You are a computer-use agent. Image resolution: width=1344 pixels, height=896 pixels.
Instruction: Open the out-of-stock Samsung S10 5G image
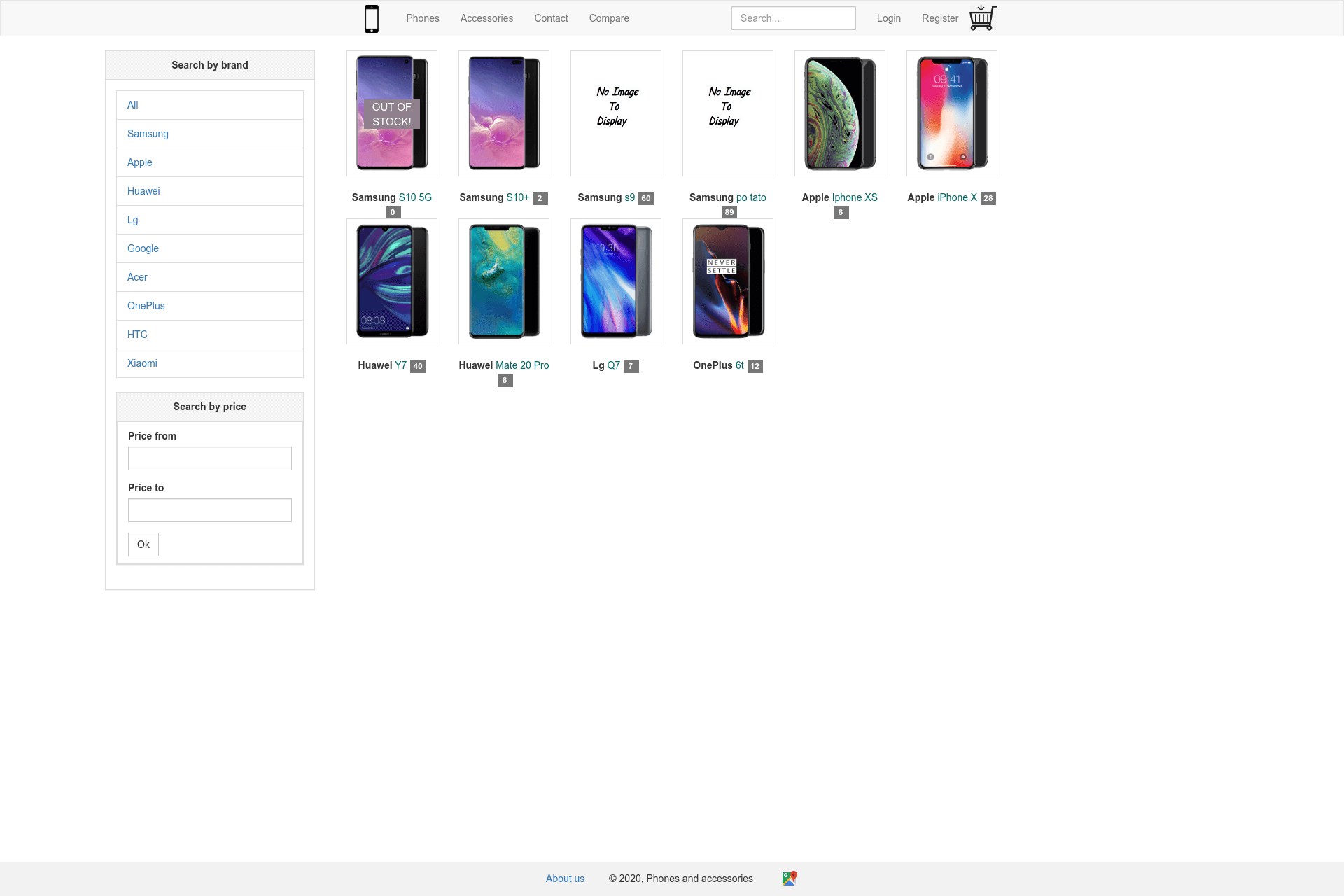[392, 113]
